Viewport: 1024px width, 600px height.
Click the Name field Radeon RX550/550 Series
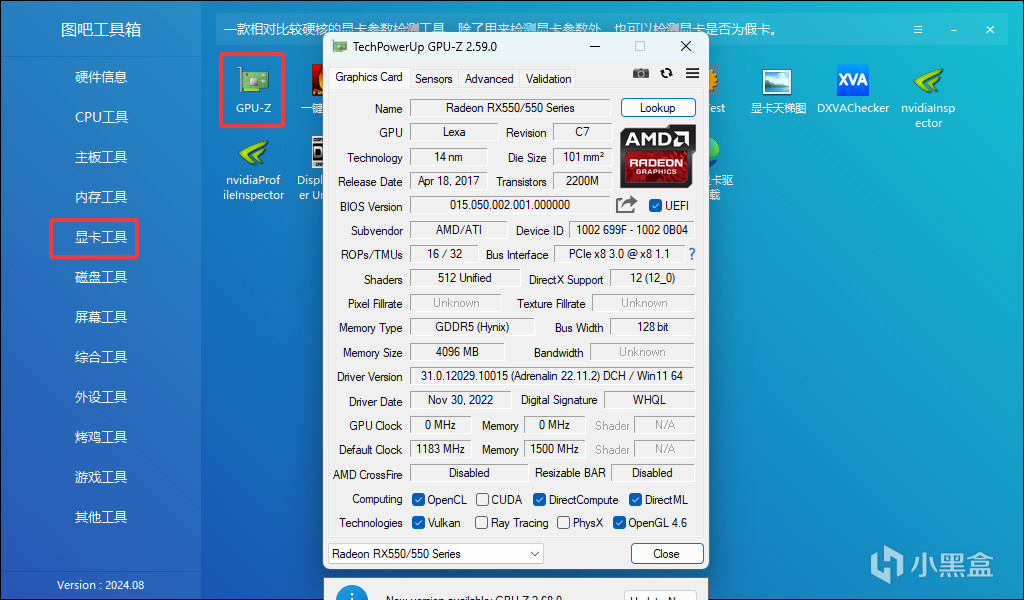coord(510,108)
